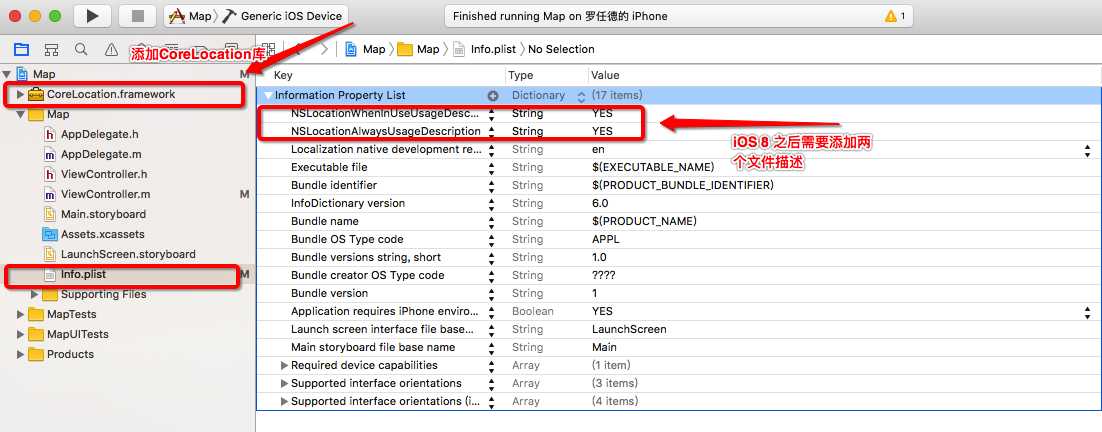The image size is (1102, 432).
Task: Click the Key column header
Action: [x=283, y=75]
